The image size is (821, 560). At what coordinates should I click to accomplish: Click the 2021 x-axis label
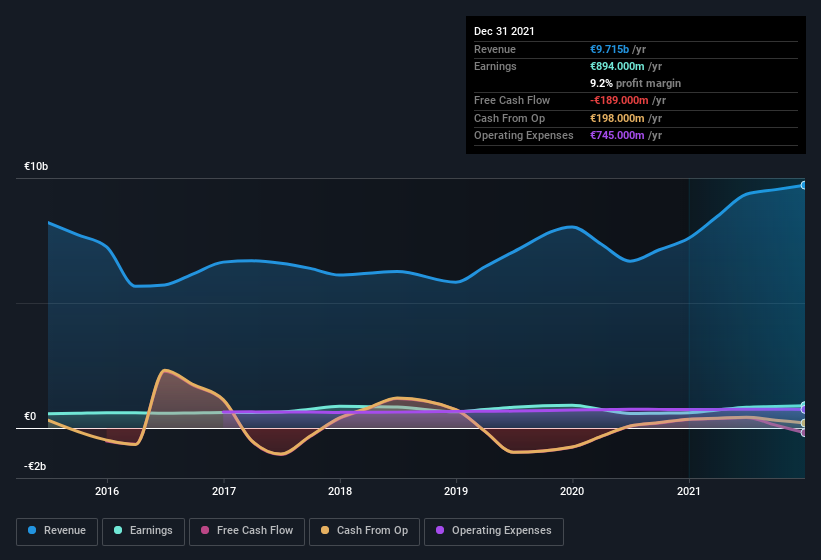[689, 491]
